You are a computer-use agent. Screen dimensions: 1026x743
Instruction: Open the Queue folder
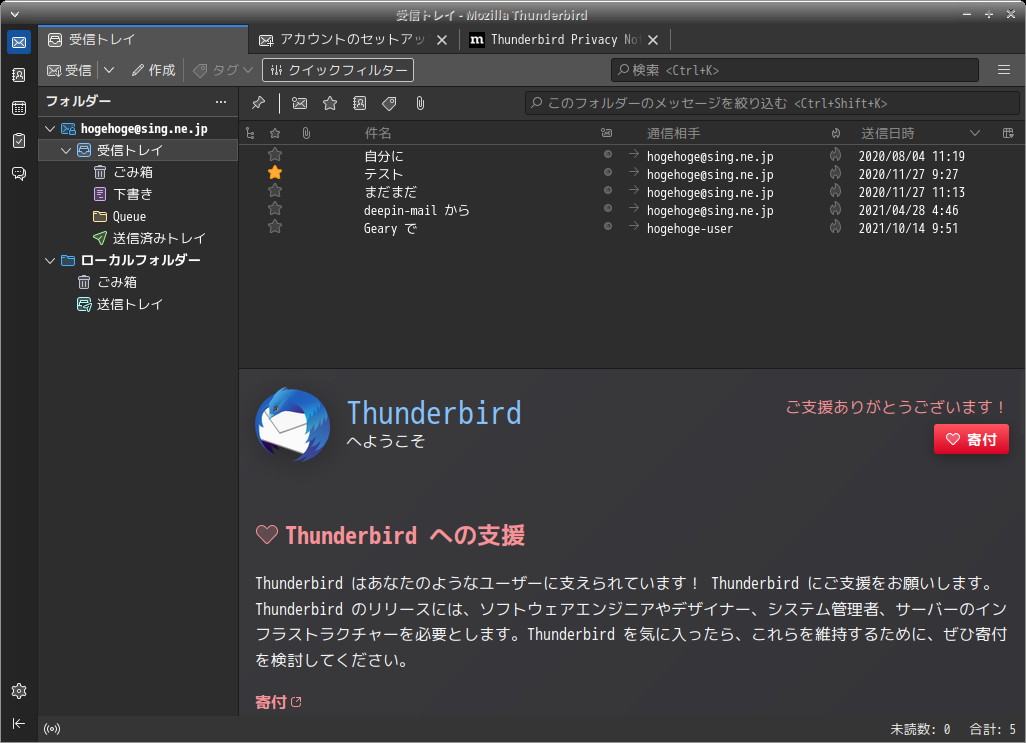point(120,216)
